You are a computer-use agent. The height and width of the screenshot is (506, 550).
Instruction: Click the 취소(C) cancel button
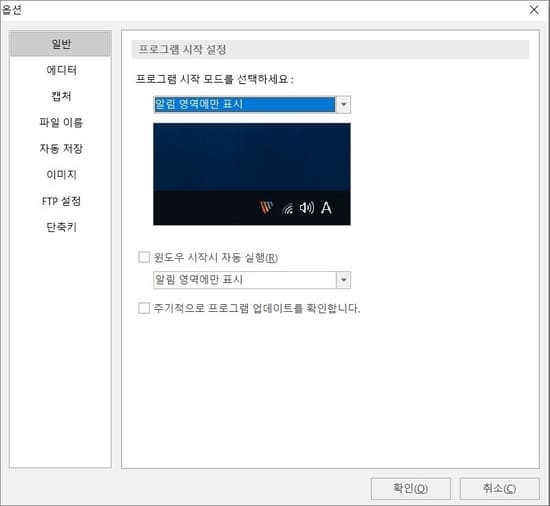coord(499,488)
